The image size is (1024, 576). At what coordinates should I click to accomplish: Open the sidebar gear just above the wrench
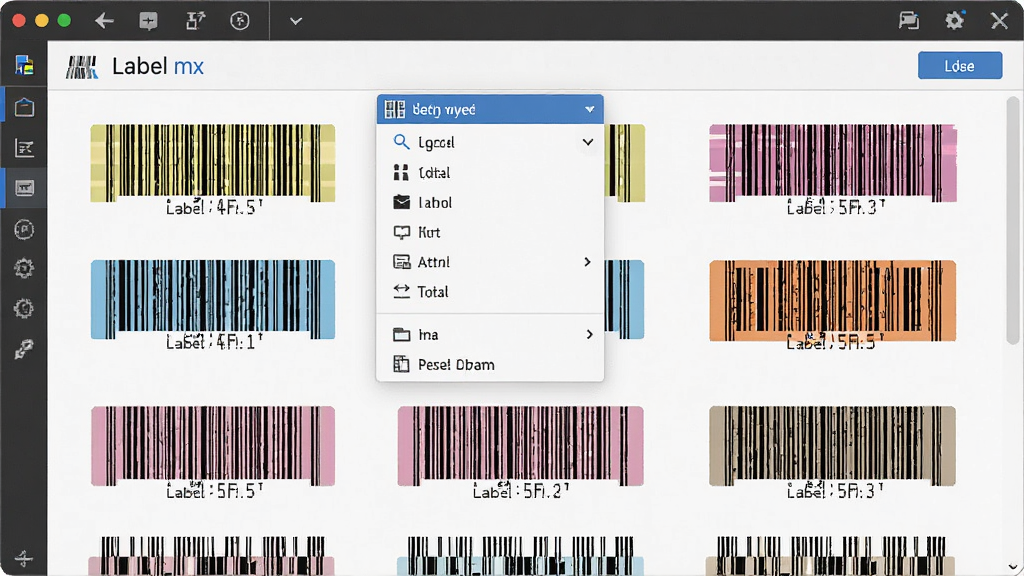[x=24, y=308]
